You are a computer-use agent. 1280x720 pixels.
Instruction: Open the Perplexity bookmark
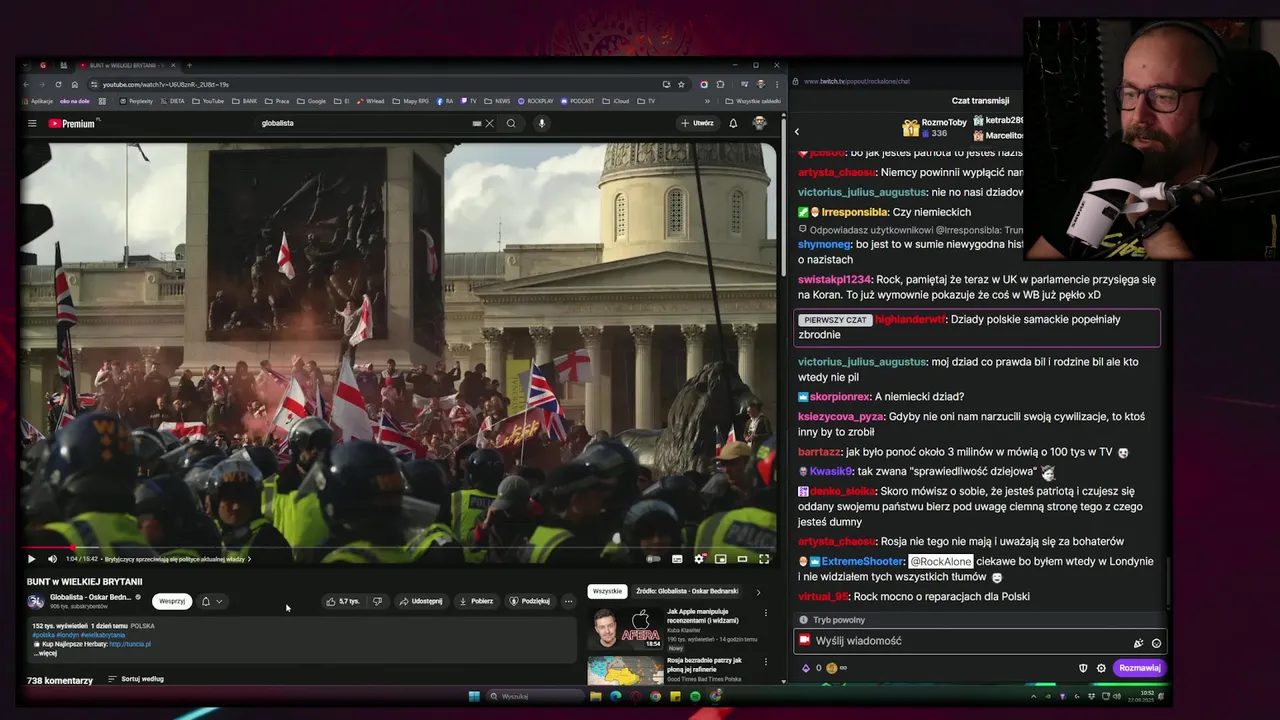pos(136,101)
